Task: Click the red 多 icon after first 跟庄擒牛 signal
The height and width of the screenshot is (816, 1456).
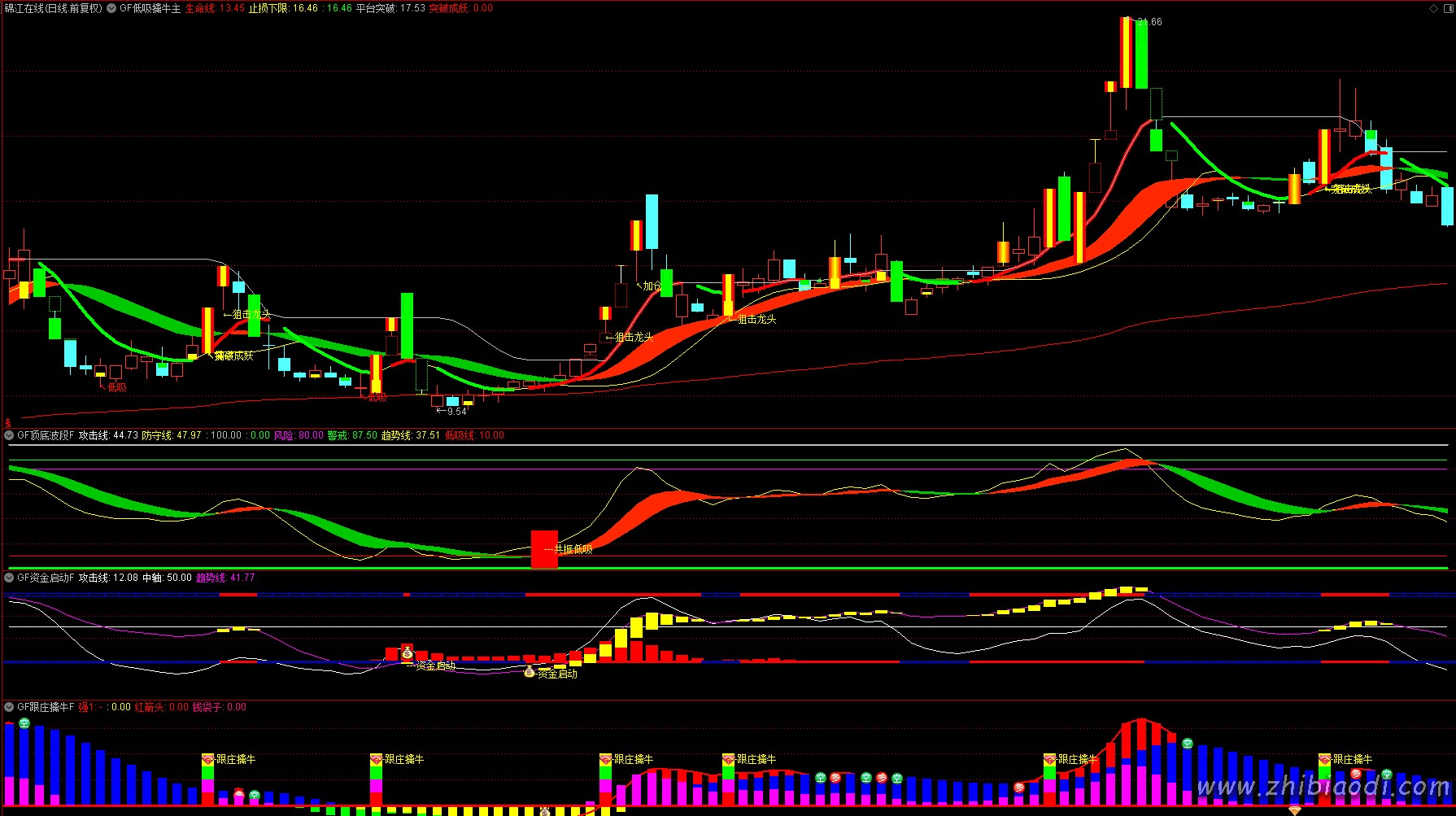Action: (x=239, y=793)
